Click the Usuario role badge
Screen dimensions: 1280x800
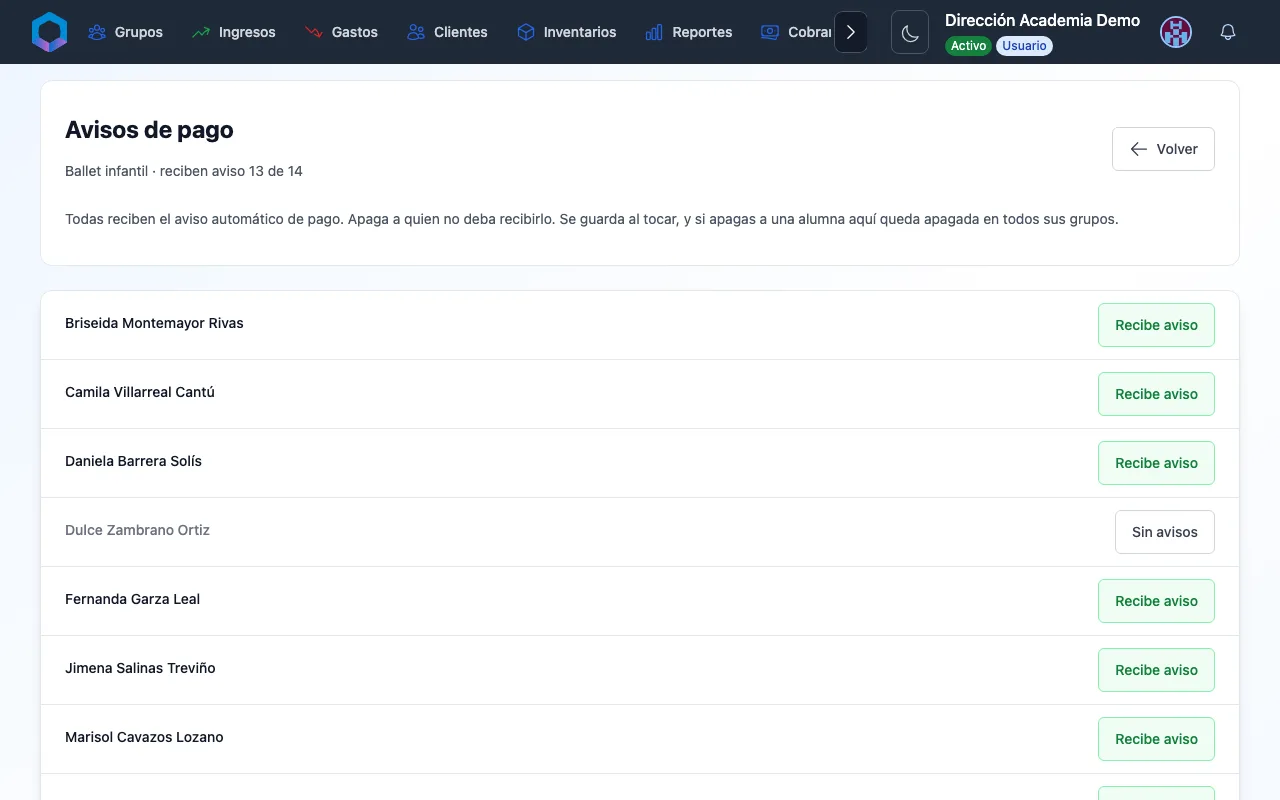(1024, 46)
